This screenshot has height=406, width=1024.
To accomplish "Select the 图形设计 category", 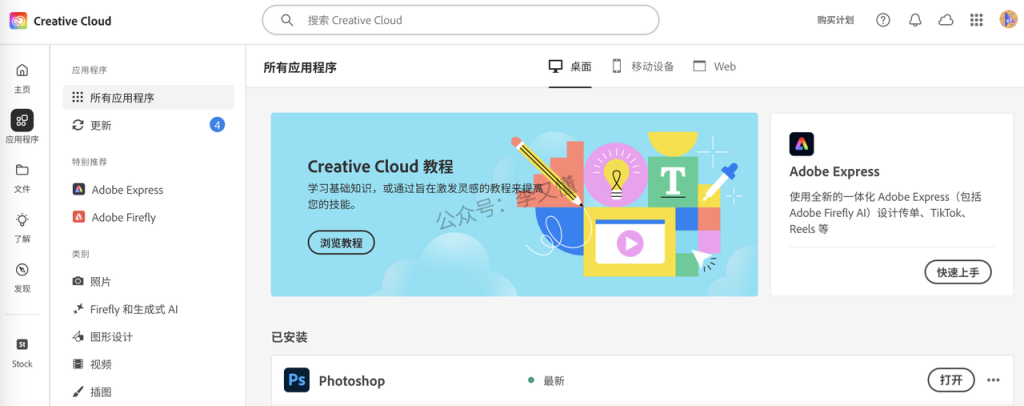I will (x=110, y=337).
